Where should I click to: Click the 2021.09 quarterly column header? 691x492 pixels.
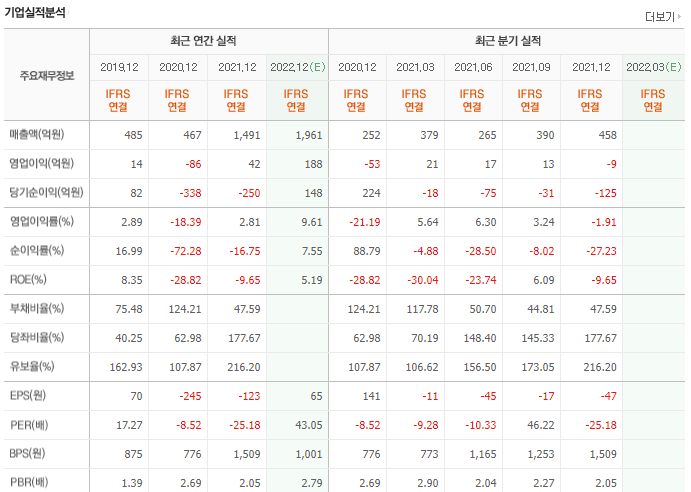(x=531, y=67)
